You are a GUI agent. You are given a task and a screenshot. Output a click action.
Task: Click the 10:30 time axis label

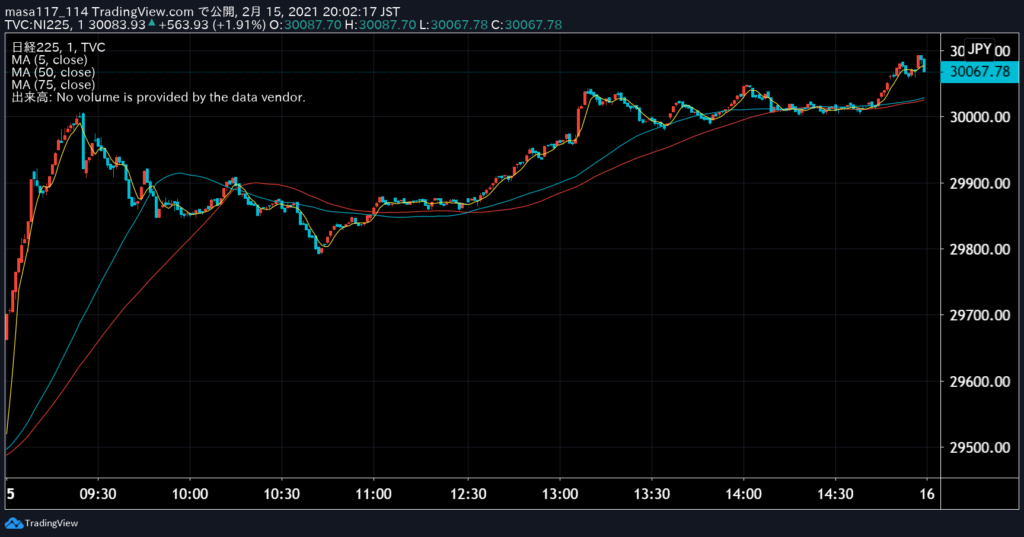(281, 494)
